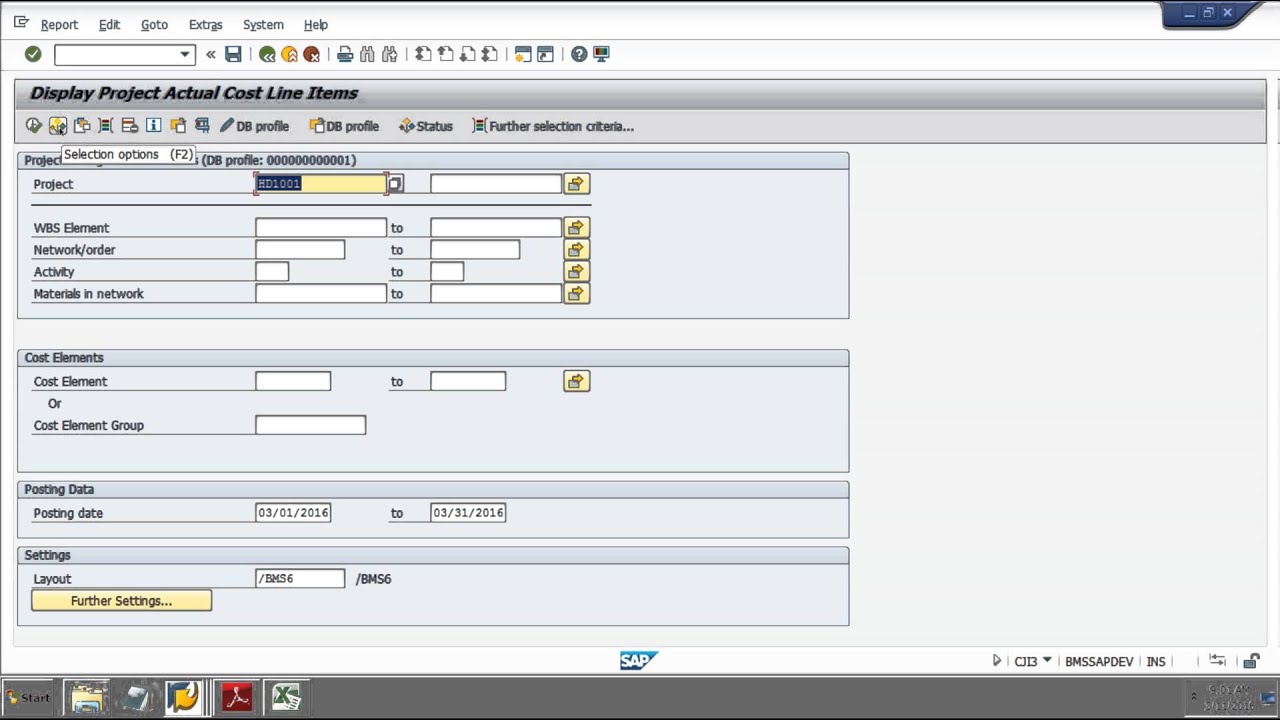Click the Activity from-value field

coord(272,272)
